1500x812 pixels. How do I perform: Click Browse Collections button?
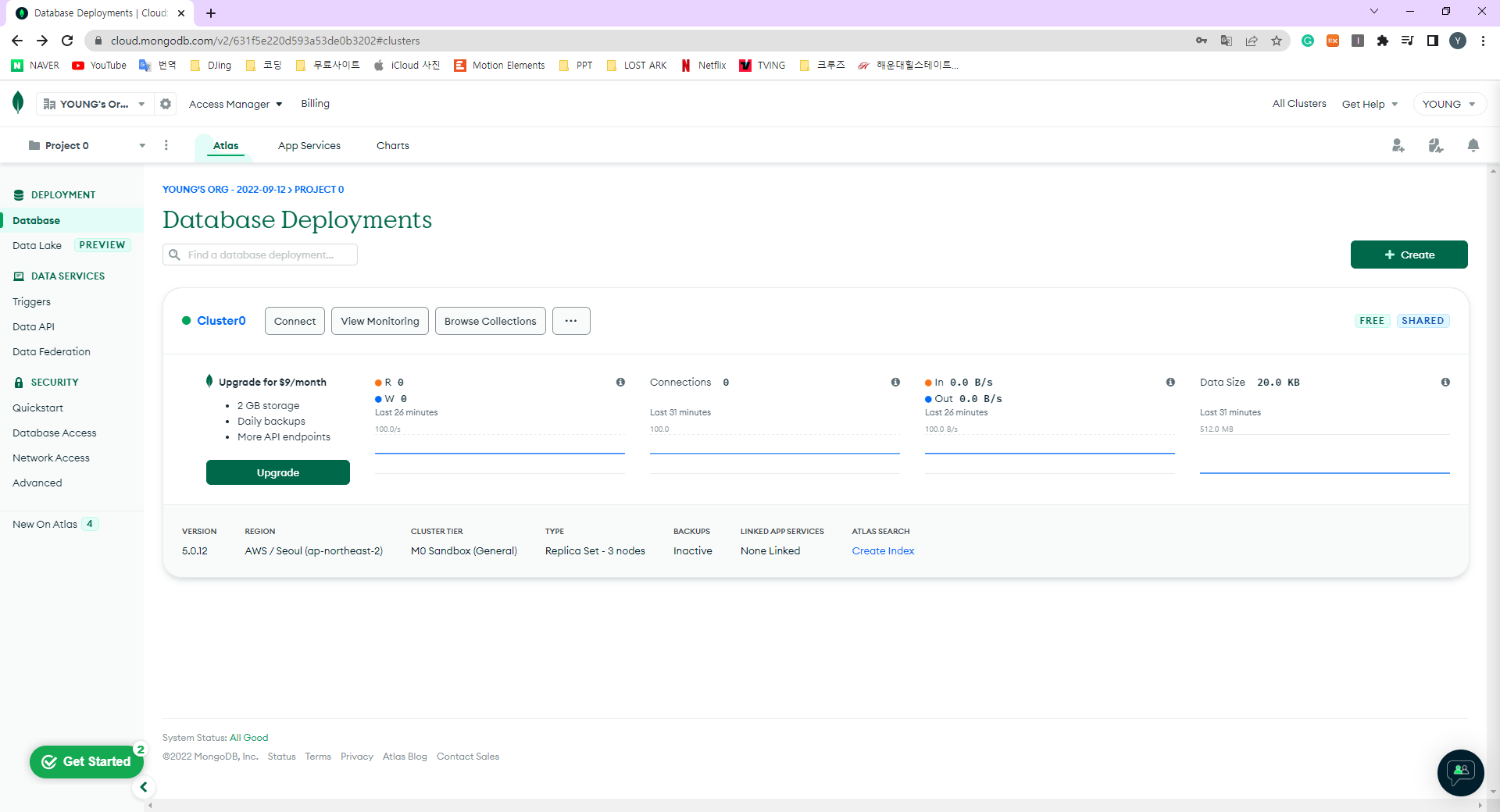491,321
